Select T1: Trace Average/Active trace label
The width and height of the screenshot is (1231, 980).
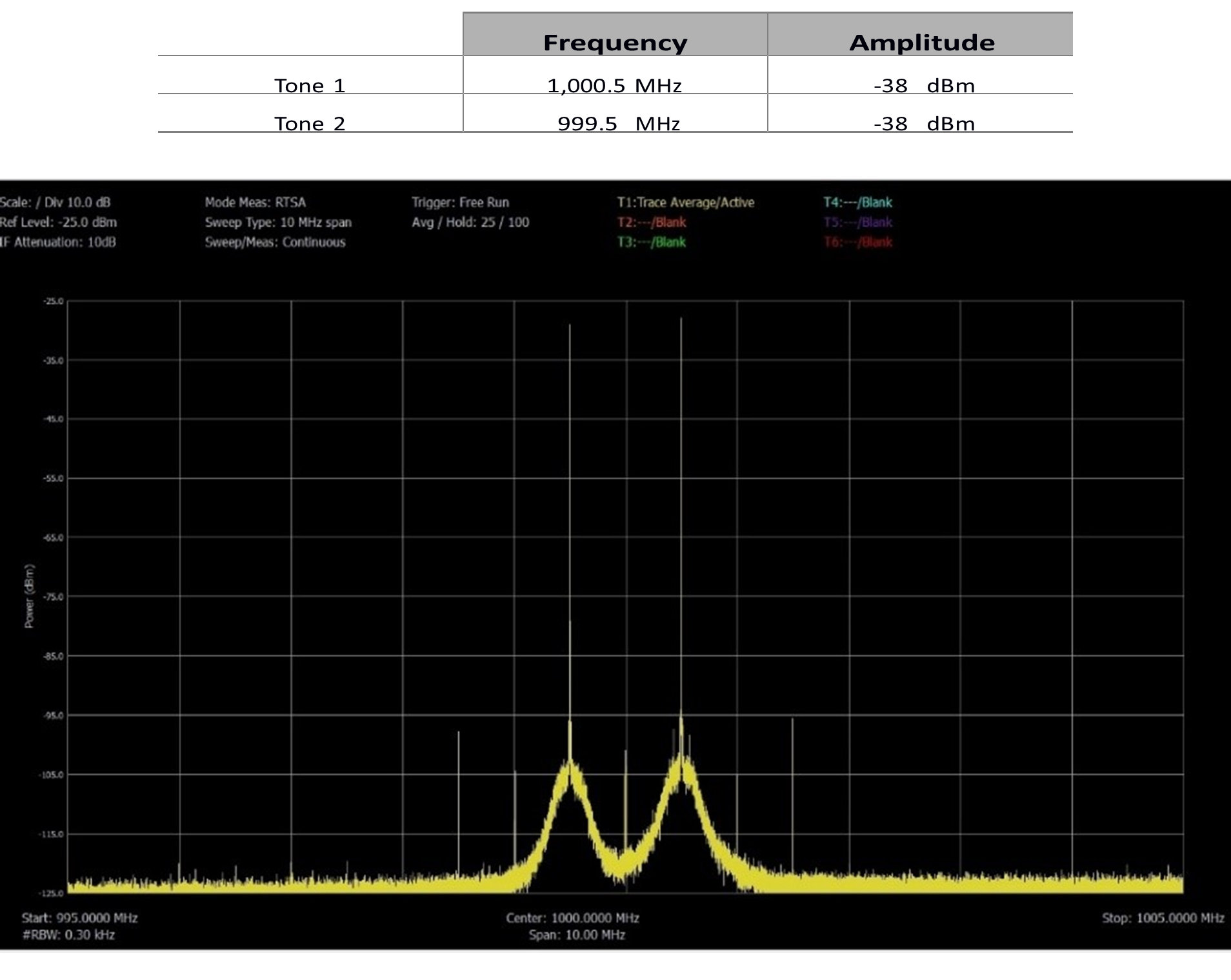686,202
